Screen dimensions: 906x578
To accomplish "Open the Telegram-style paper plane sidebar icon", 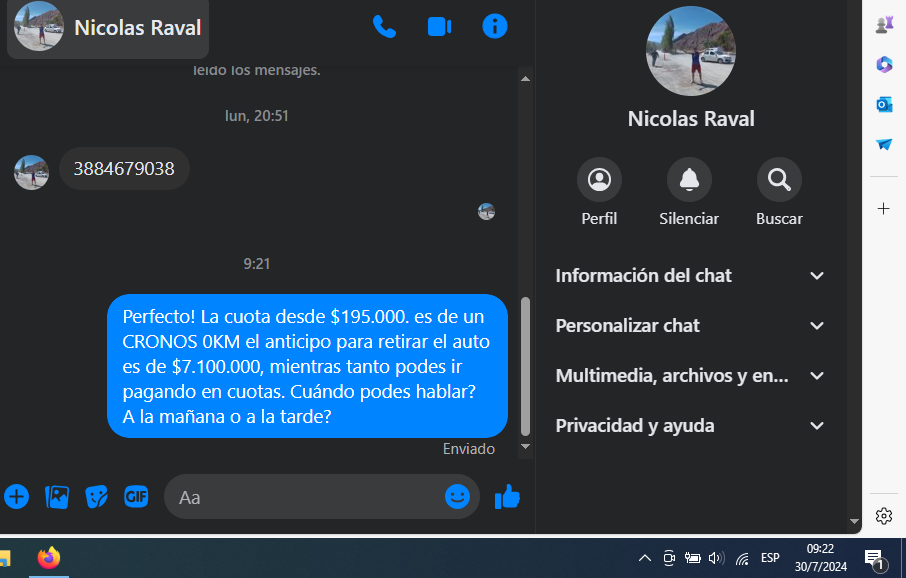I will click(x=884, y=144).
